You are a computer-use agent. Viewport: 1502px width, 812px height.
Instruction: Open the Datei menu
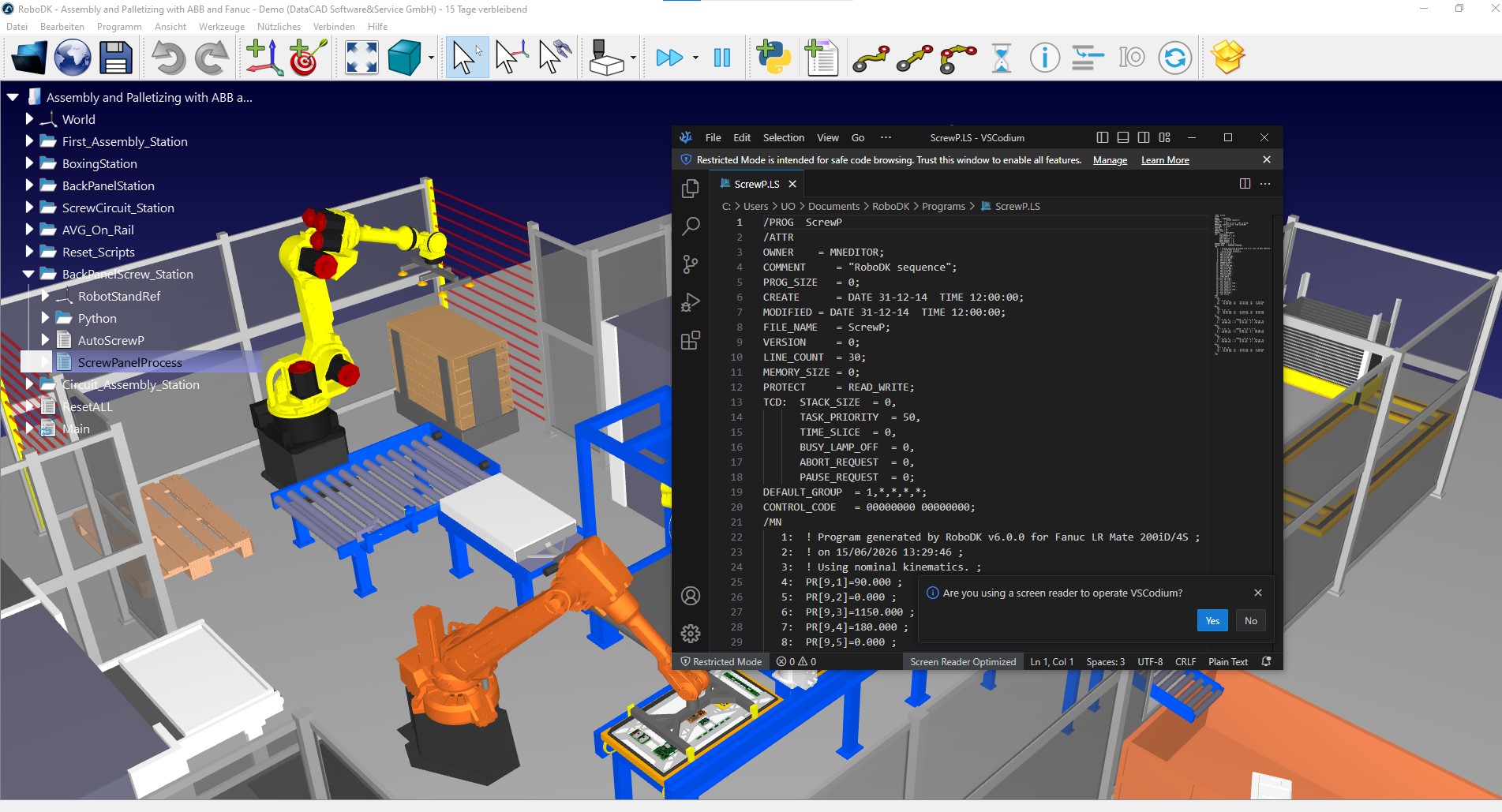pos(17,27)
